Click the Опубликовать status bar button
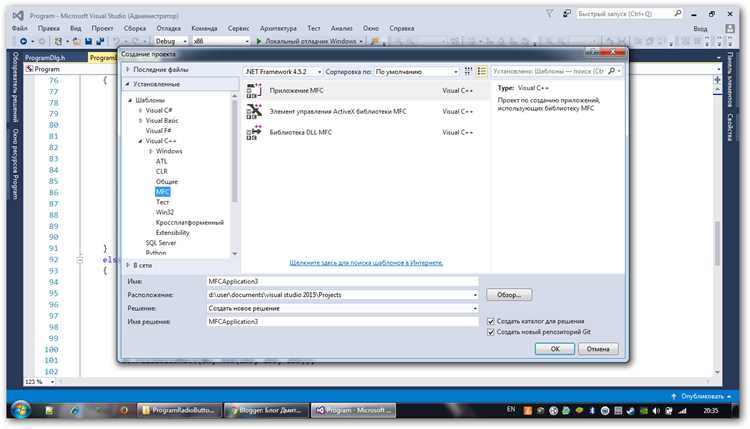Image resolution: width=750 pixels, height=429 pixels. [701, 396]
